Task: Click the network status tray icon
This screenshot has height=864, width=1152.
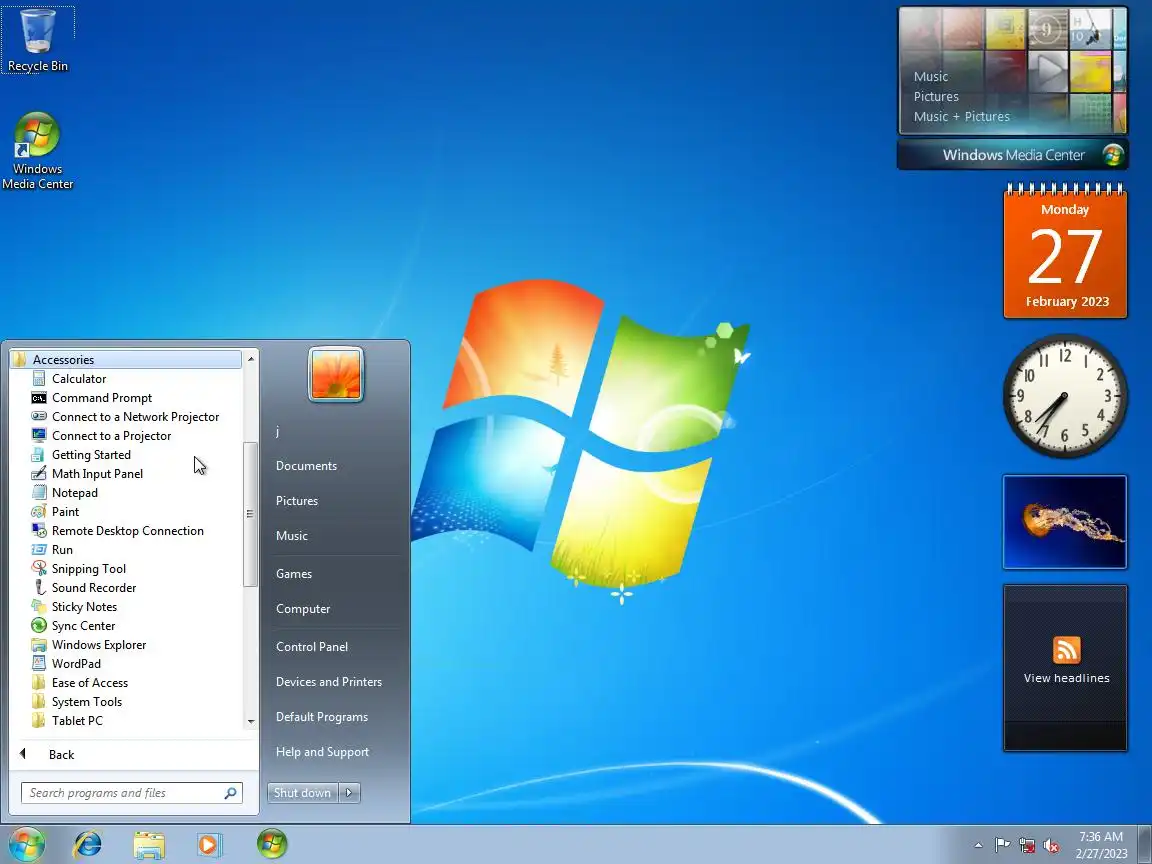Action: coord(1027,846)
